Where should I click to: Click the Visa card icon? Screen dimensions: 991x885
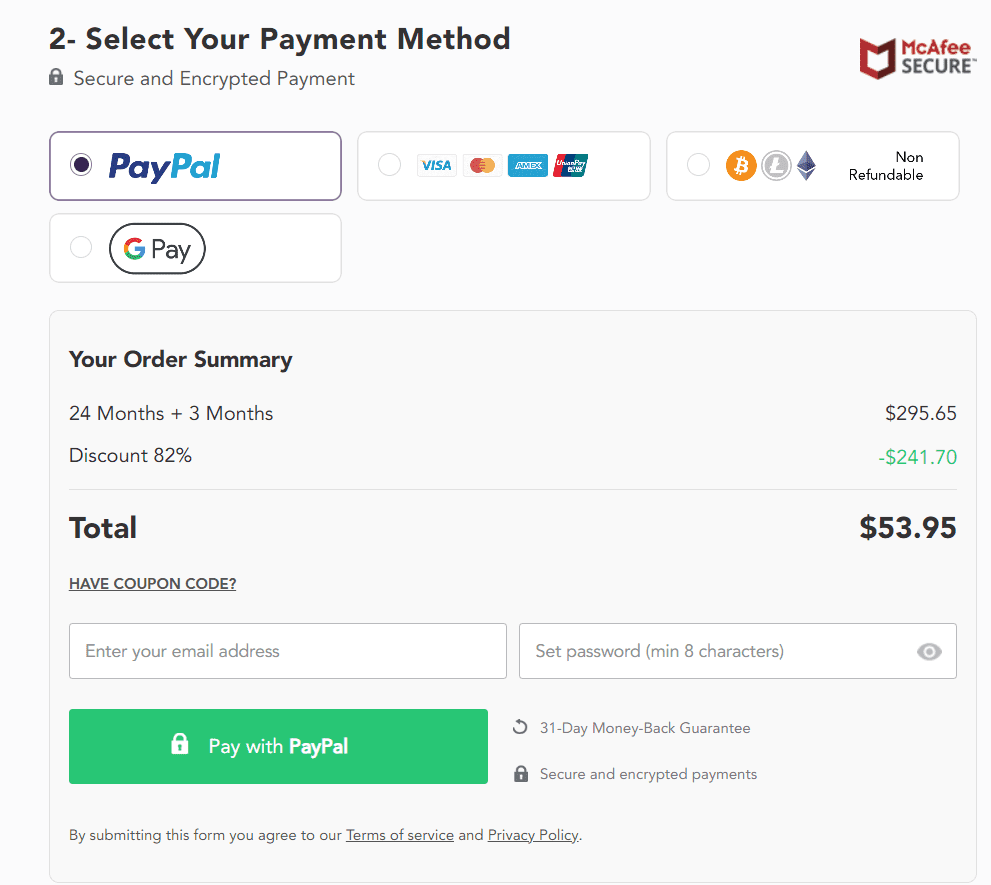click(x=436, y=166)
